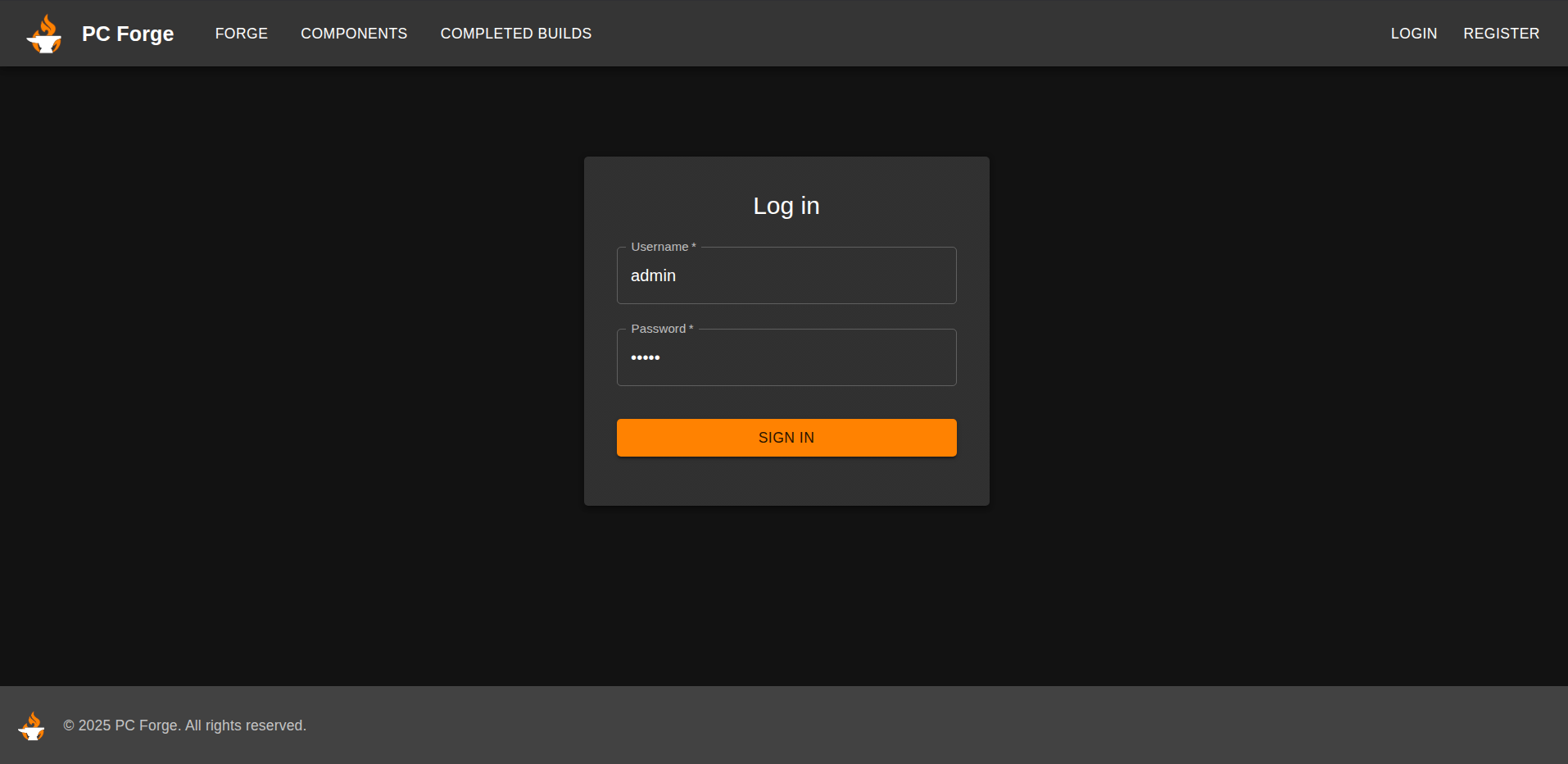Click the small flame logo in the footer
Viewport: 1568px width, 764px height.
pyautogui.click(x=32, y=725)
